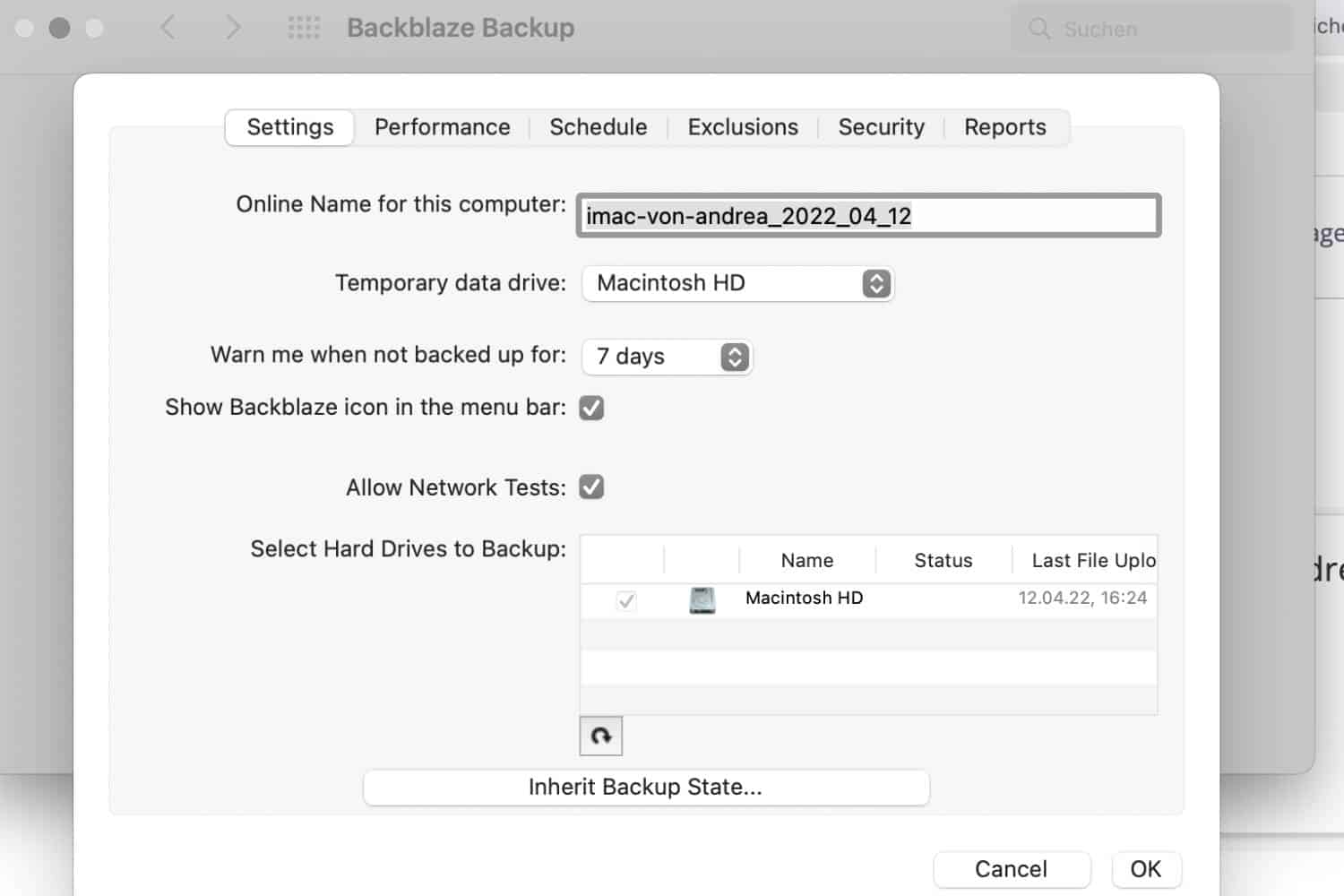
Task: Go forward with the toolbar forward arrow
Action: [x=233, y=28]
